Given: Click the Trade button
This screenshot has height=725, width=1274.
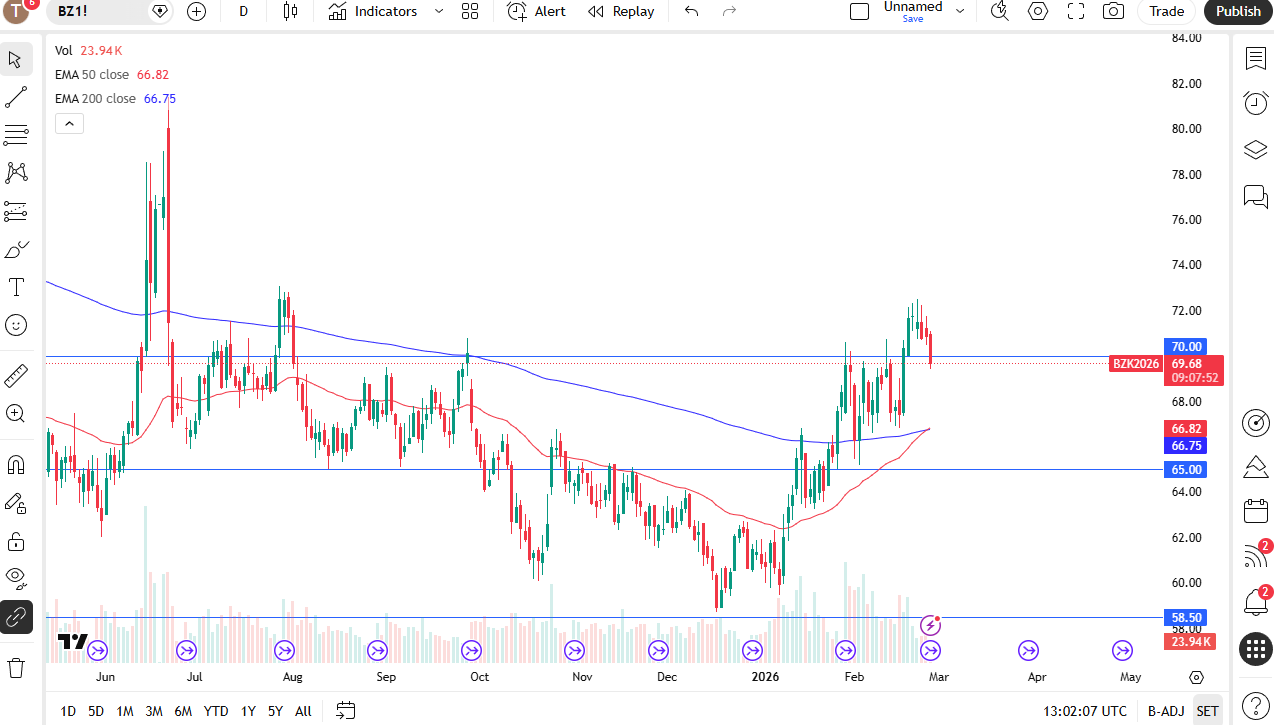Looking at the screenshot, I should (1166, 12).
